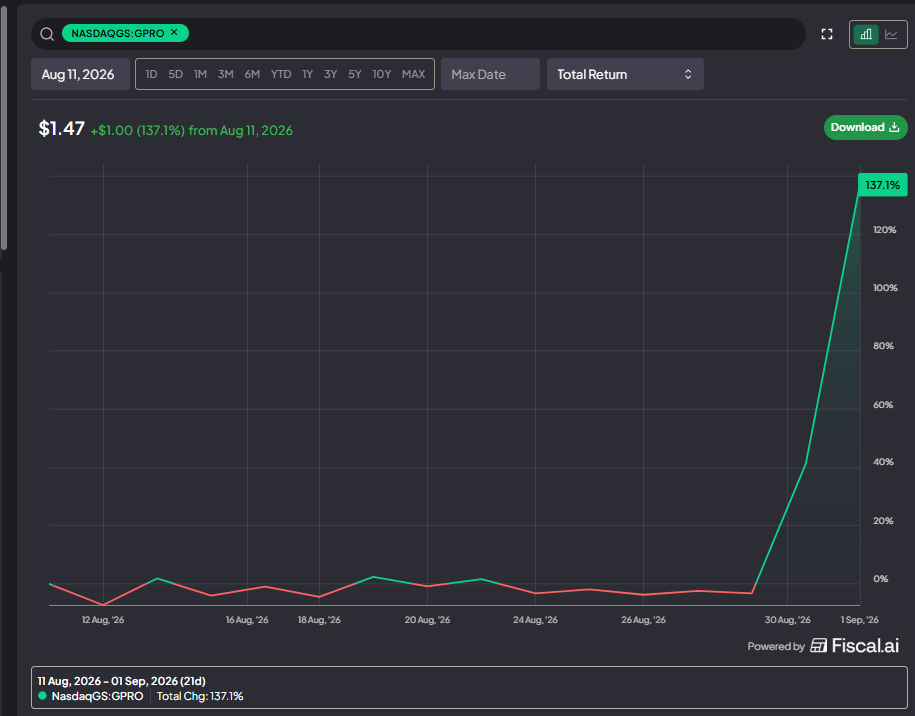Switch to bar chart view icon
This screenshot has width=915, height=716.
866,34
